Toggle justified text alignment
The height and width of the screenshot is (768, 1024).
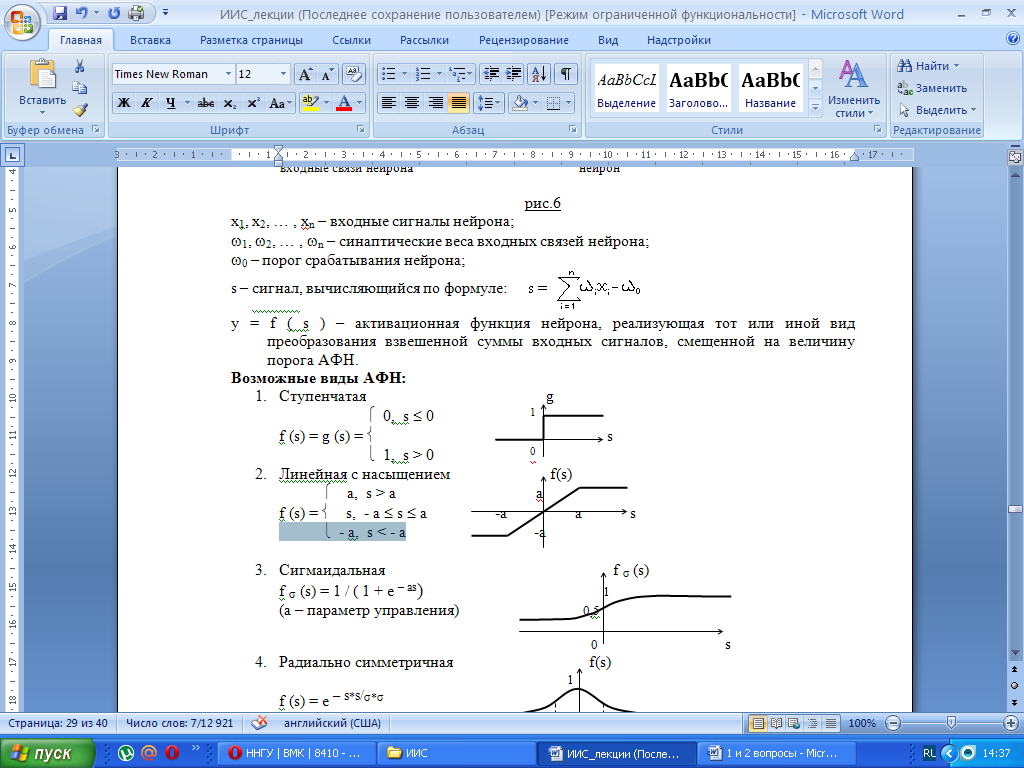pyautogui.click(x=458, y=103)
